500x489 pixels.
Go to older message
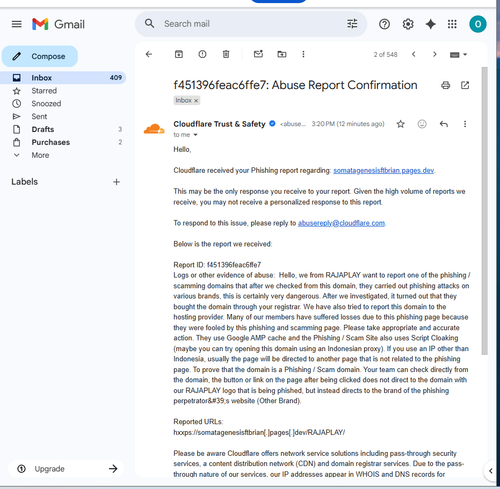(434, 54)
